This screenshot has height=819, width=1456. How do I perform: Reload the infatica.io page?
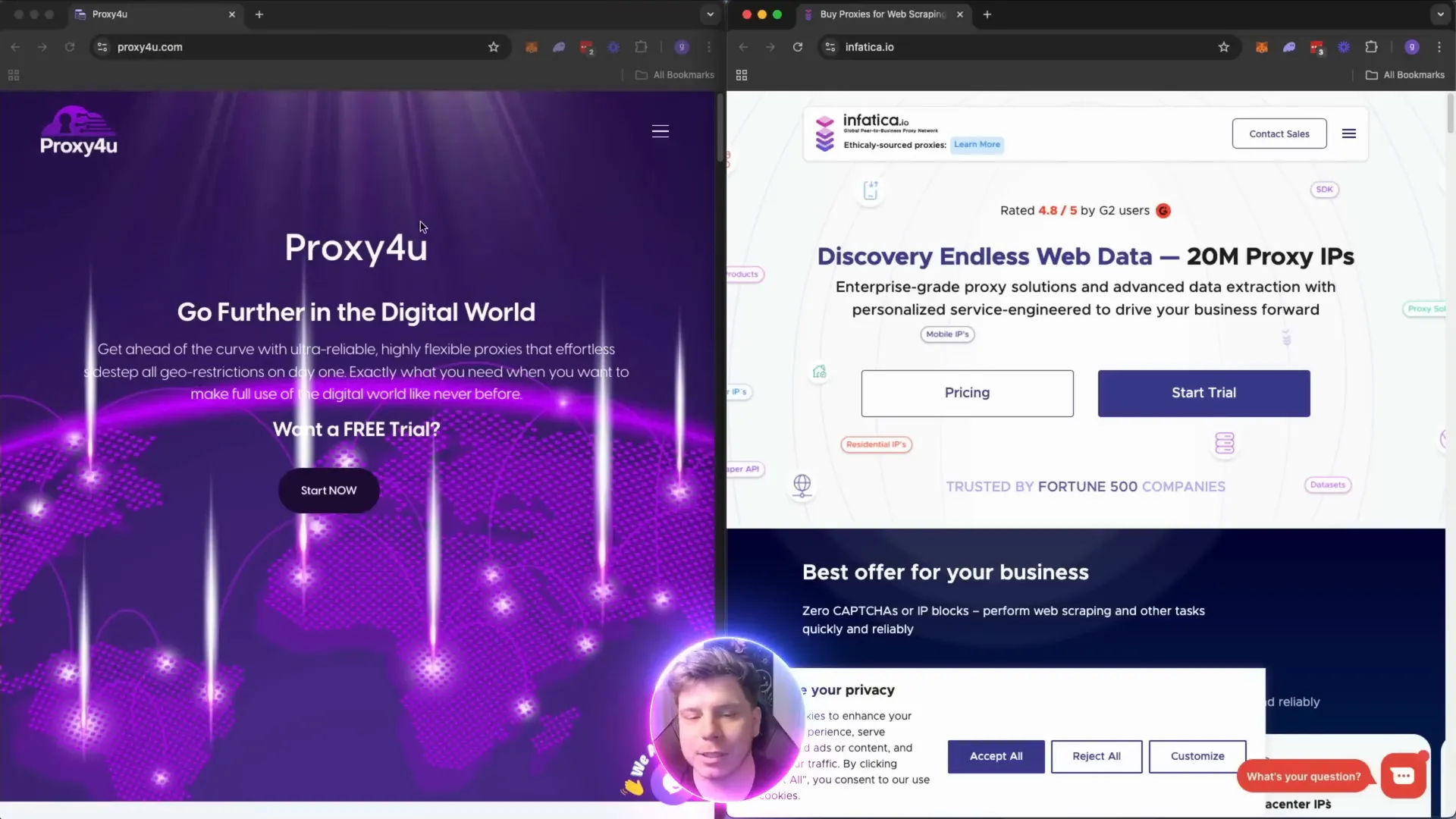tap(798, 47)
